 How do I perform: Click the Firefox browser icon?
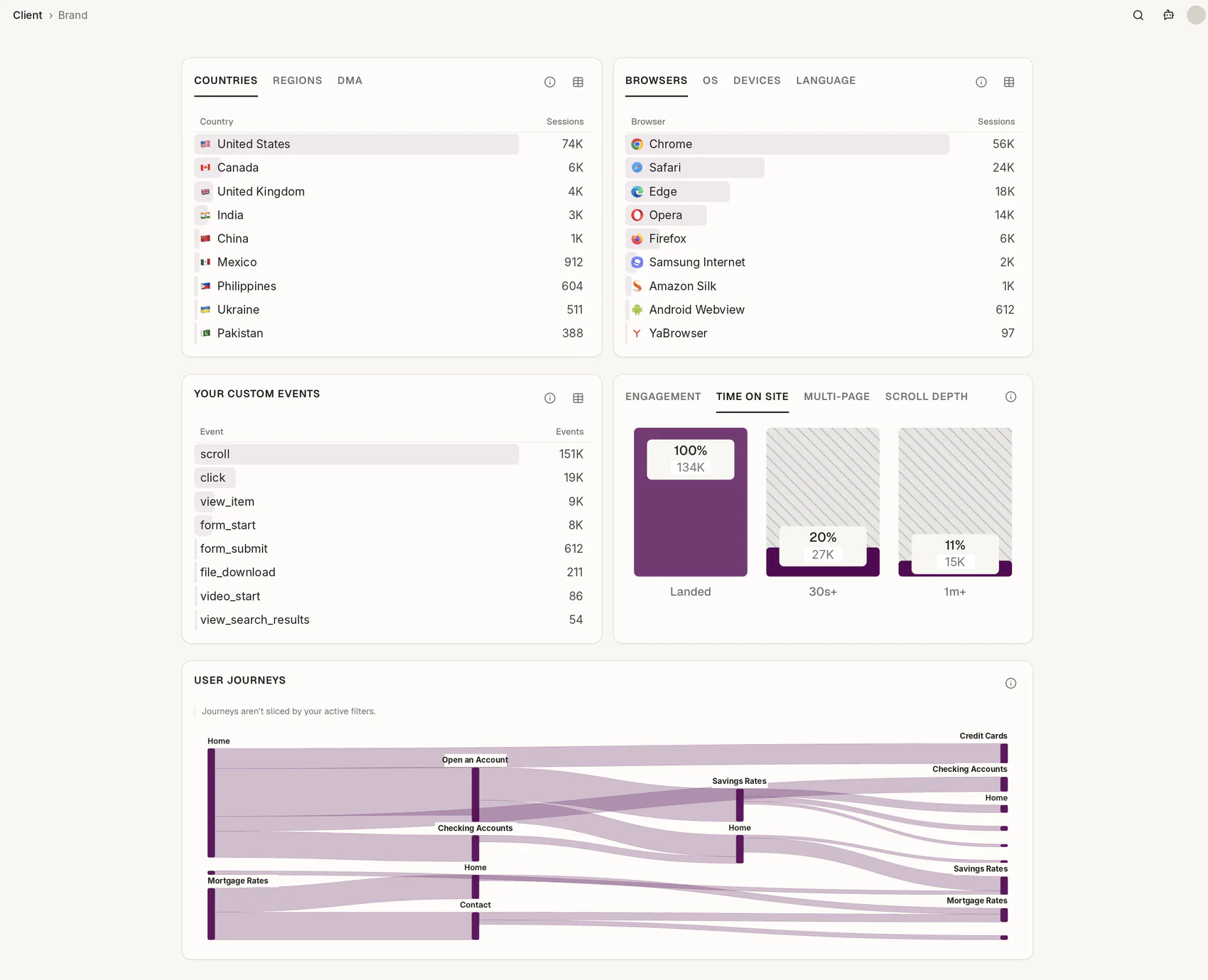click(637, 239)
